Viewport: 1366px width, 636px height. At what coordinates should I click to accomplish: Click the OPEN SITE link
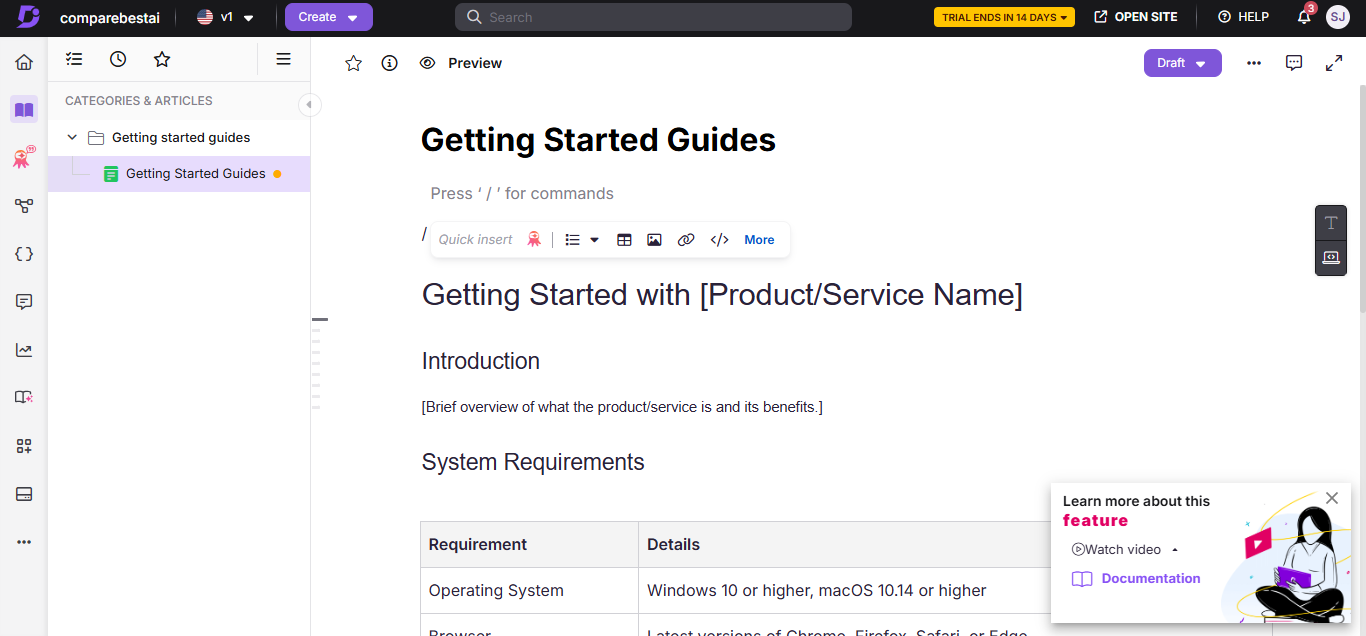pyautogui.click(x=1136, y=17)
